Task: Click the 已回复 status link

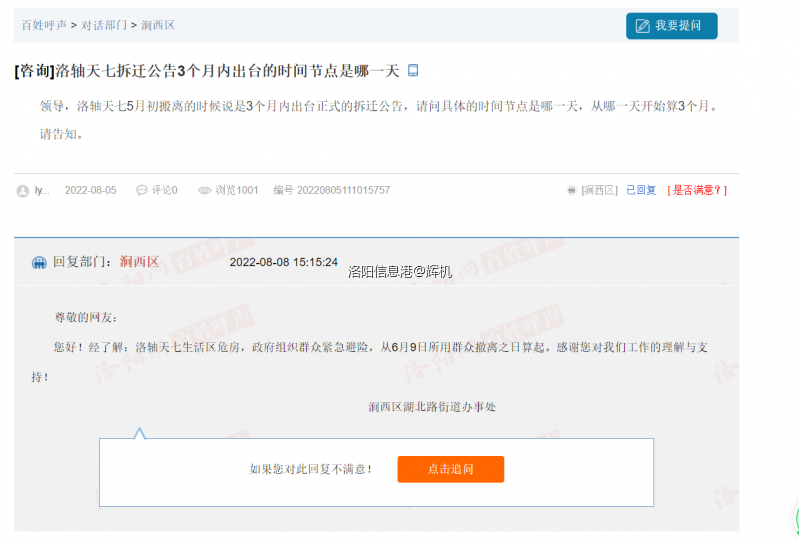Action: pyautogui.click(x=641, y=190)
